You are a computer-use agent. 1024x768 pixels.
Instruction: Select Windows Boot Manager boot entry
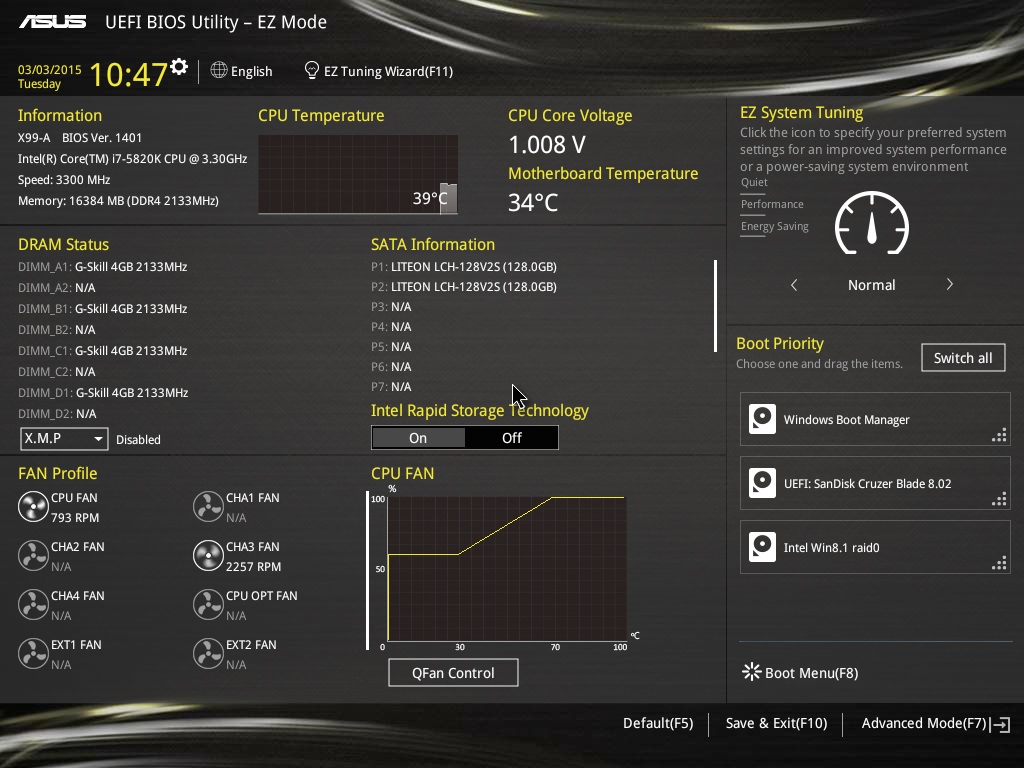click(875, 419)
